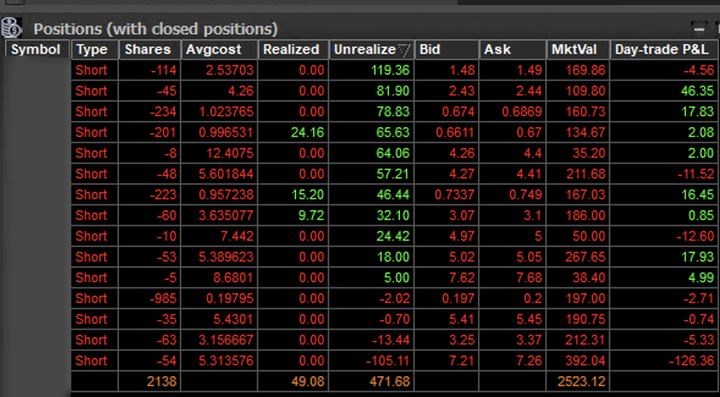Sort by the Type column header
Screen dimensions: 720x397
click(x=95, y=50)
